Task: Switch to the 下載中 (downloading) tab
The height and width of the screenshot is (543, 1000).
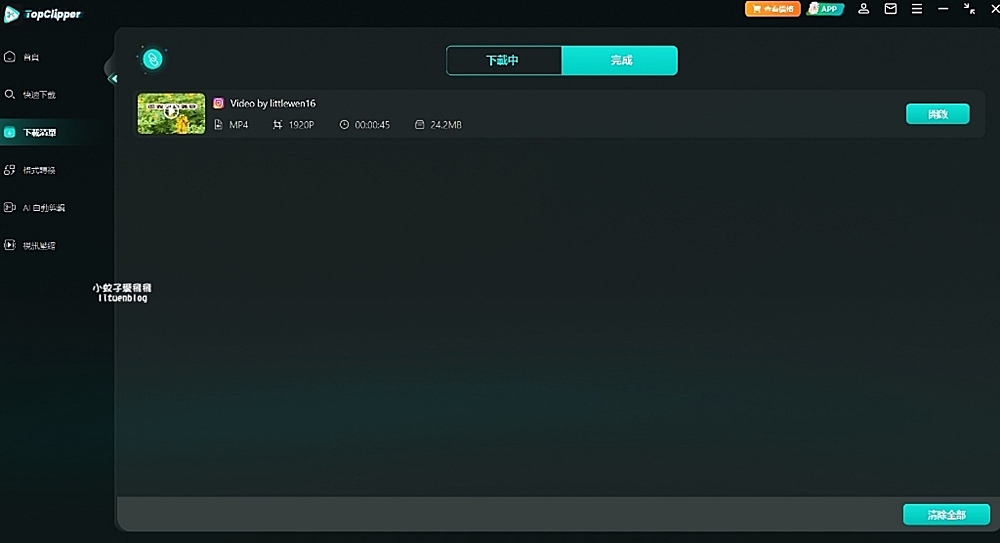Action: pos(503,61)
